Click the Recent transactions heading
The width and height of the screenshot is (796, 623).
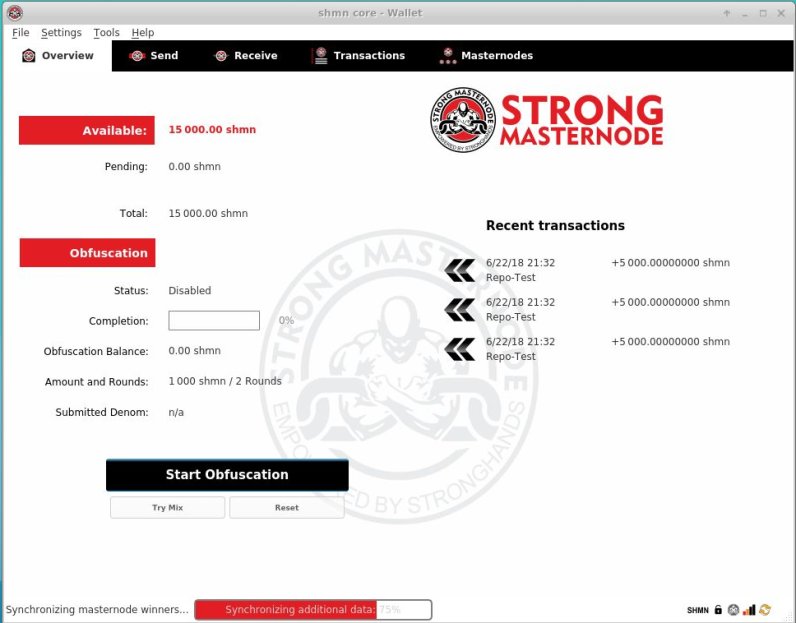click(555, 225)
